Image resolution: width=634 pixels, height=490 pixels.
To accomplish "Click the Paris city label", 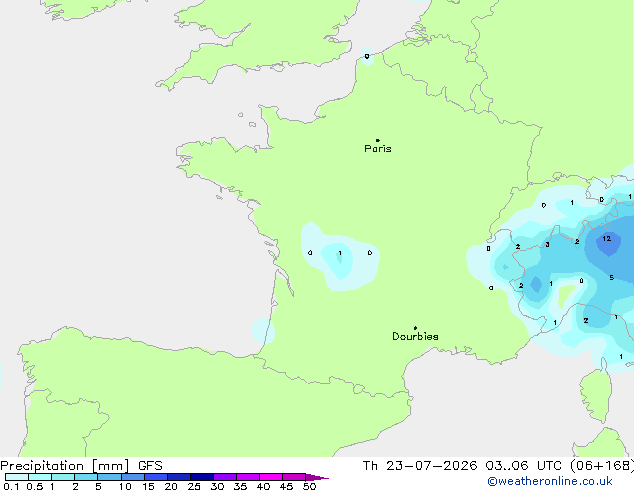I will [x=378, y=149].
